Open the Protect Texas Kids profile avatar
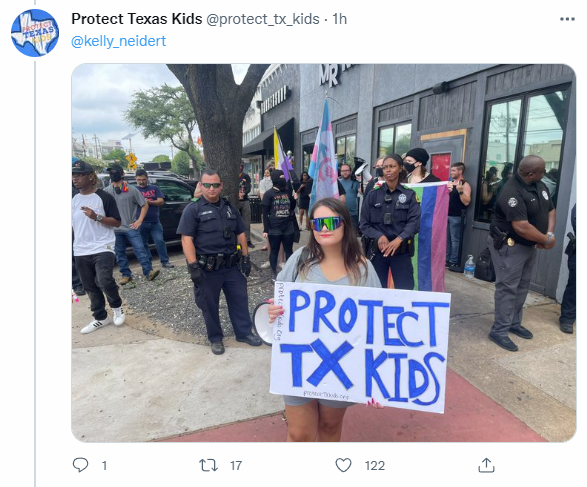This screenshot has width=587, height=487. coord(35,33)
